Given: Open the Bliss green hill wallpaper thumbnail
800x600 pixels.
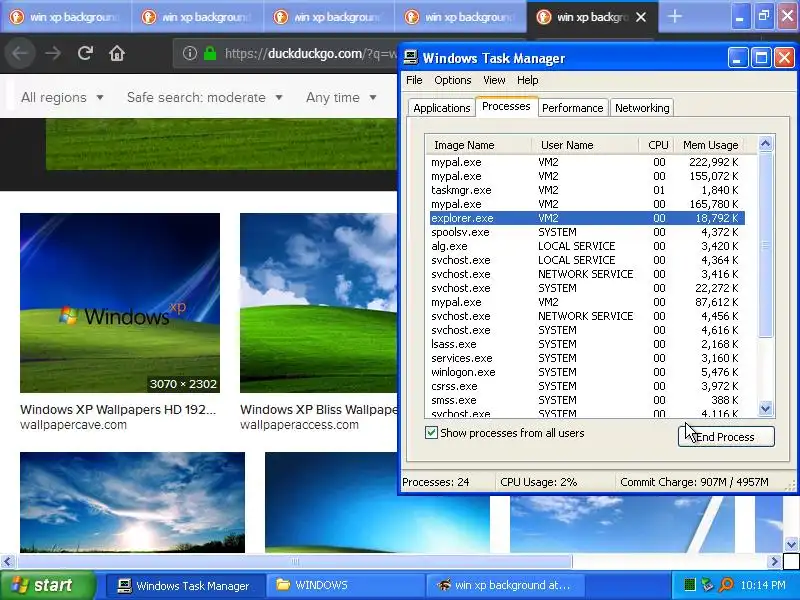Looking at the screenshot, I should pos(318,303).
